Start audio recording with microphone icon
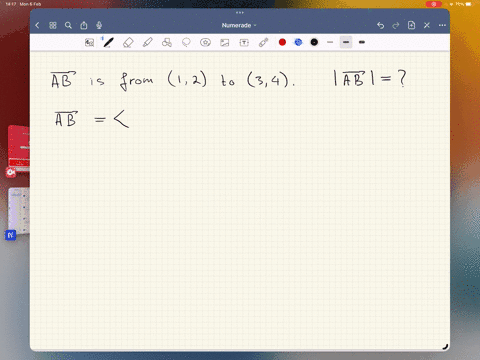This screenshot has width=480, height=360. coord(99,25)
